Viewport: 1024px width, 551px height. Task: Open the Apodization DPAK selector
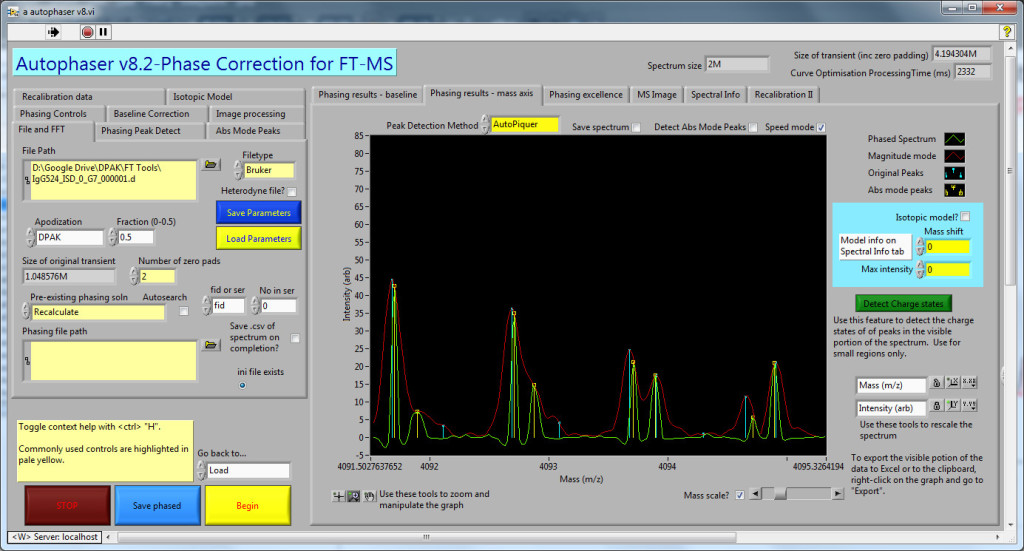[69, 237]
